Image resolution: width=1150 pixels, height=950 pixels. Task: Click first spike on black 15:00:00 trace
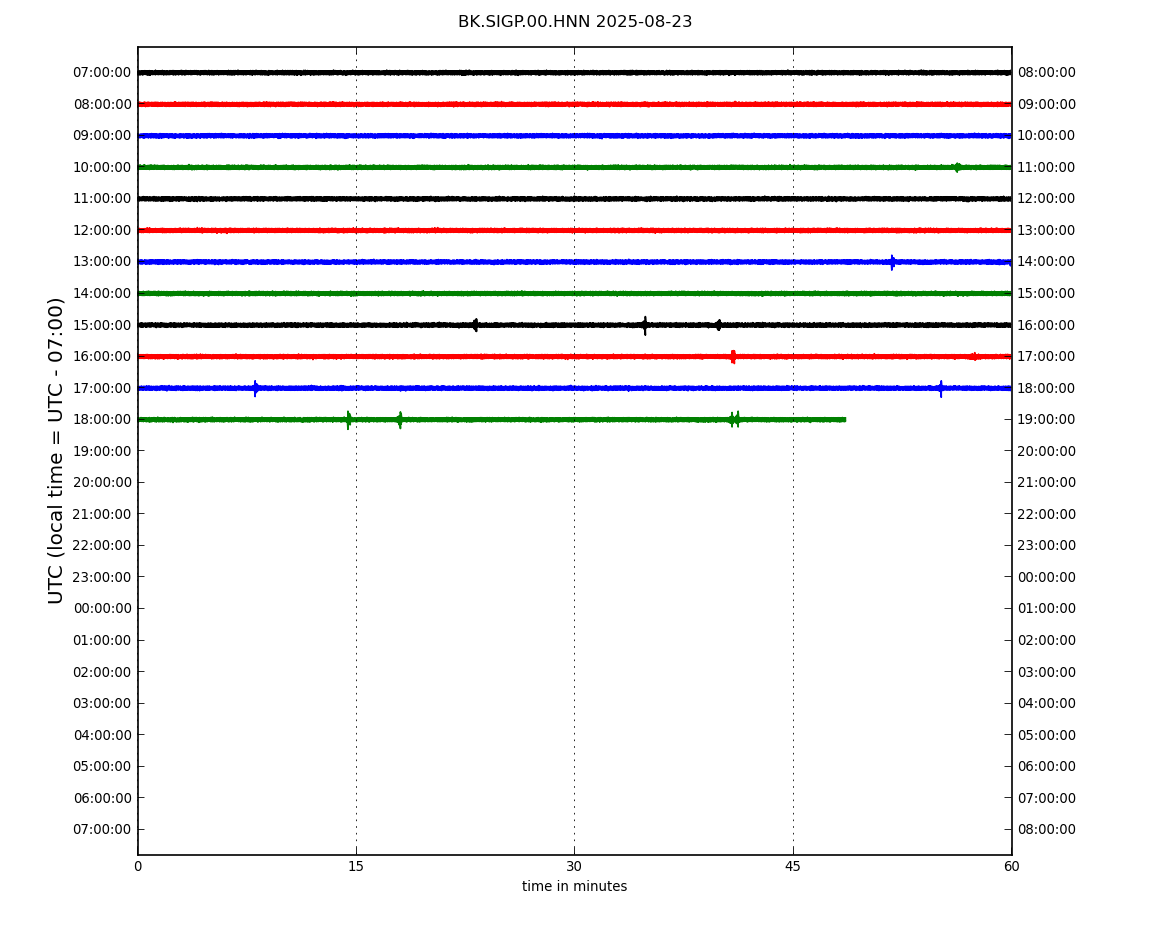click(x=475, y=325)
